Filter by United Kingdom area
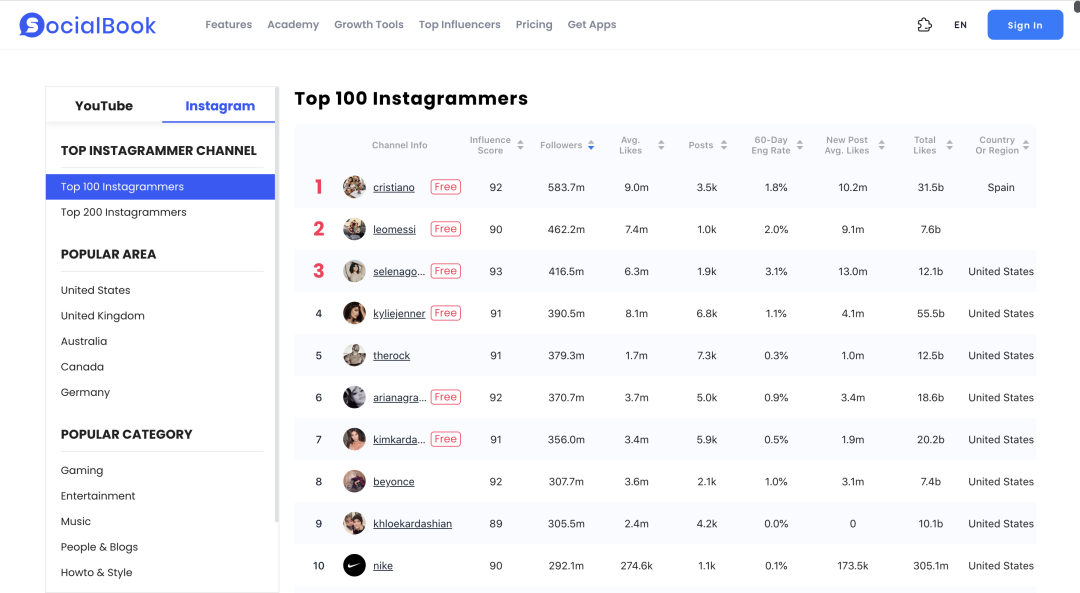 [x=103, y=315]
